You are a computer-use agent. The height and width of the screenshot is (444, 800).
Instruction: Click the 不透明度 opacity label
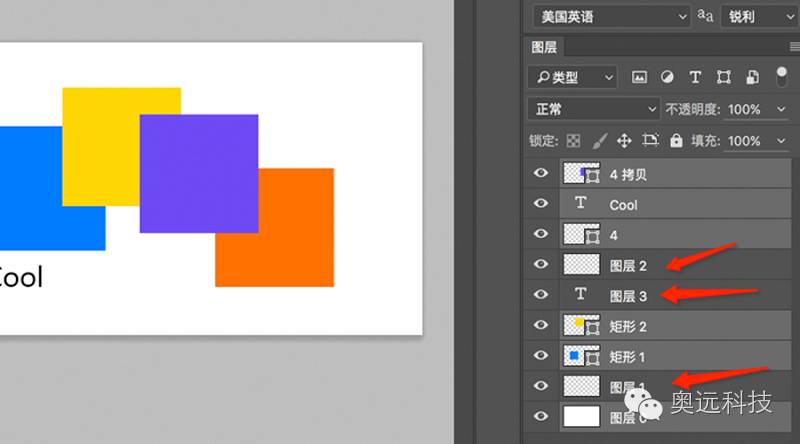coord(692,109)
